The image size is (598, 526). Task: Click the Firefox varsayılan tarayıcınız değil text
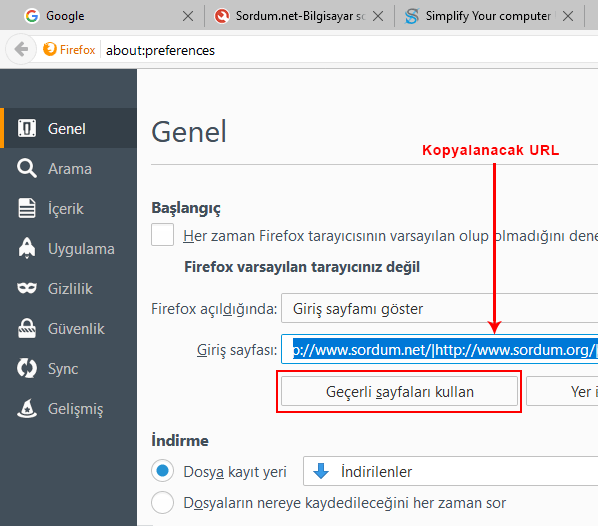(302, 267)
